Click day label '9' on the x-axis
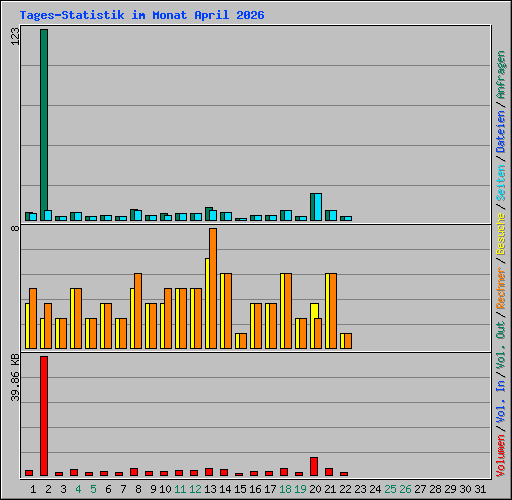The image size is (512, 500). 153,489
